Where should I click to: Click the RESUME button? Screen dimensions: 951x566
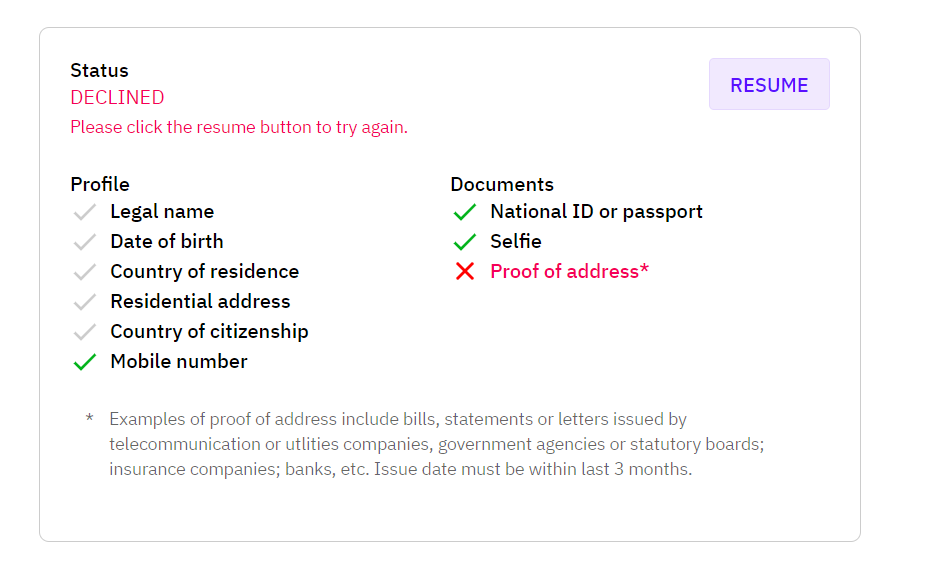coord(769,84)
